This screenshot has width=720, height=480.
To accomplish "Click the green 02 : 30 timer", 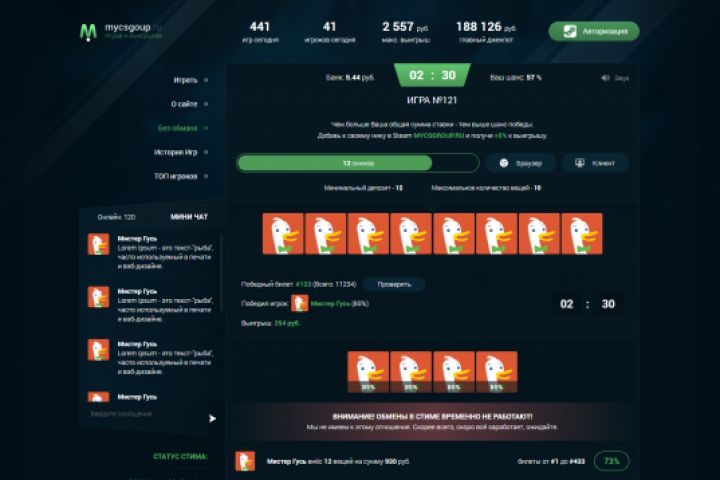I will (x=432, y=75).
